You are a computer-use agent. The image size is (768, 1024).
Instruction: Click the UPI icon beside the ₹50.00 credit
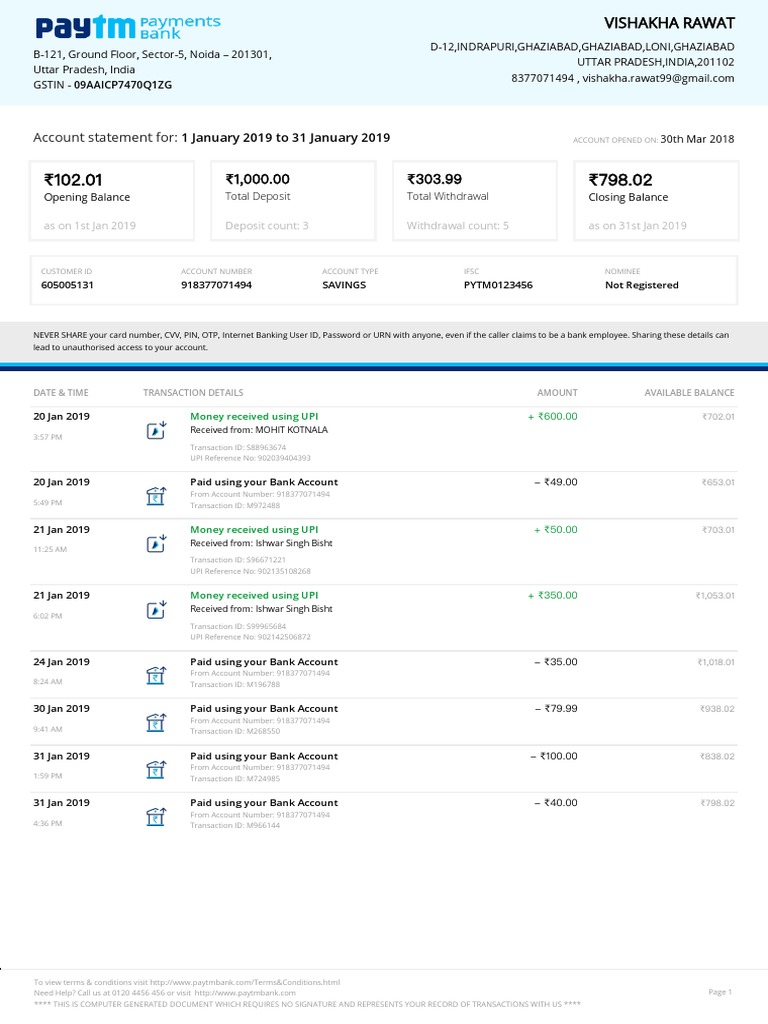point(156,544)
